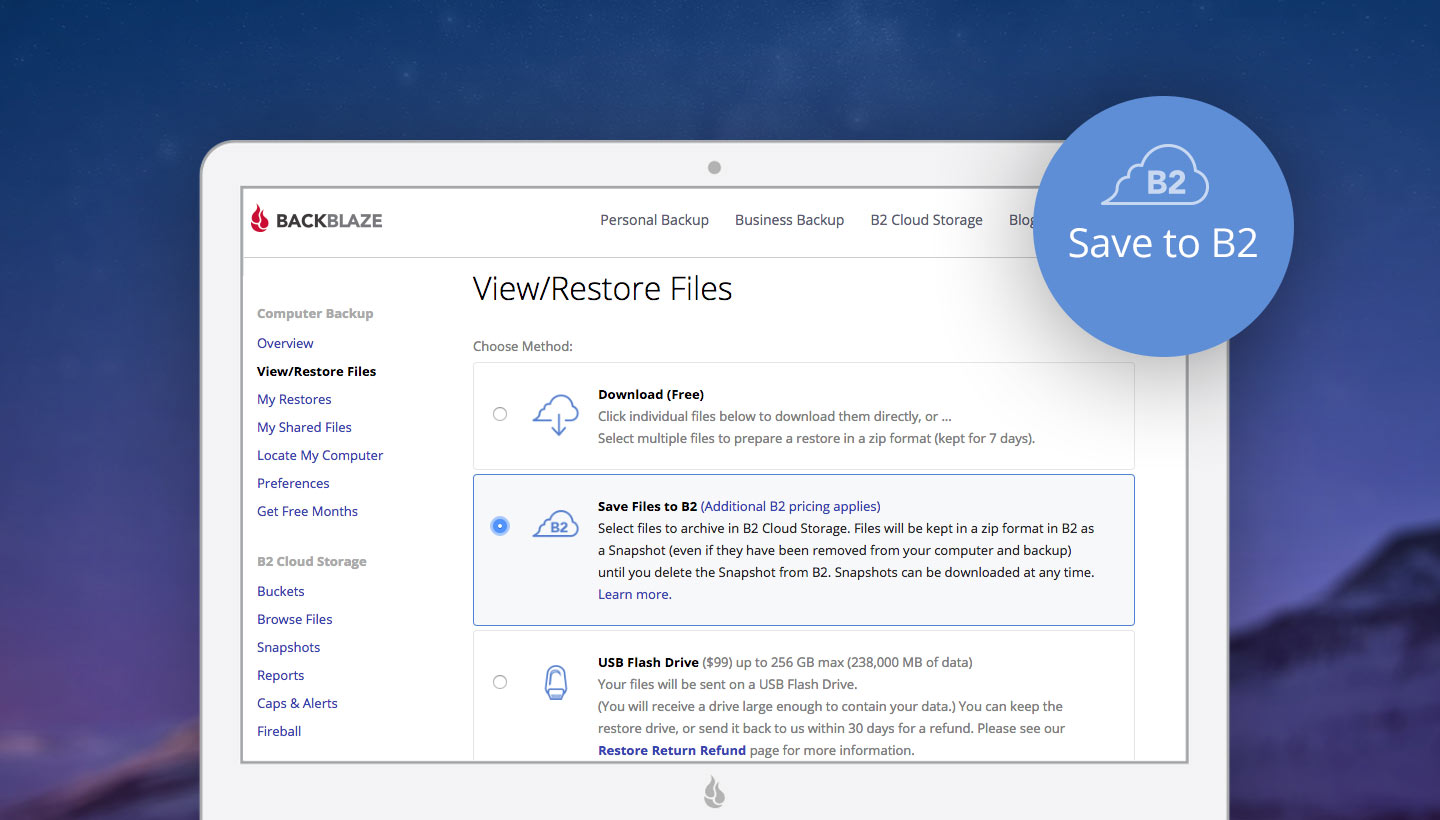The height and width of the screenshot is (820, 1440).
Task: Click the Backblaze flame logo
Action: click(x=260, y=219)
